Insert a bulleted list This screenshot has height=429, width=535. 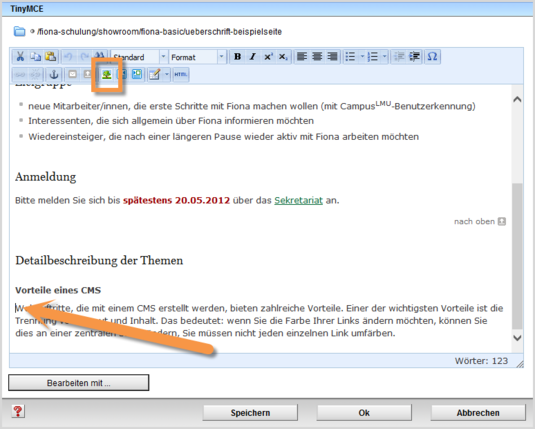point(350,57)
